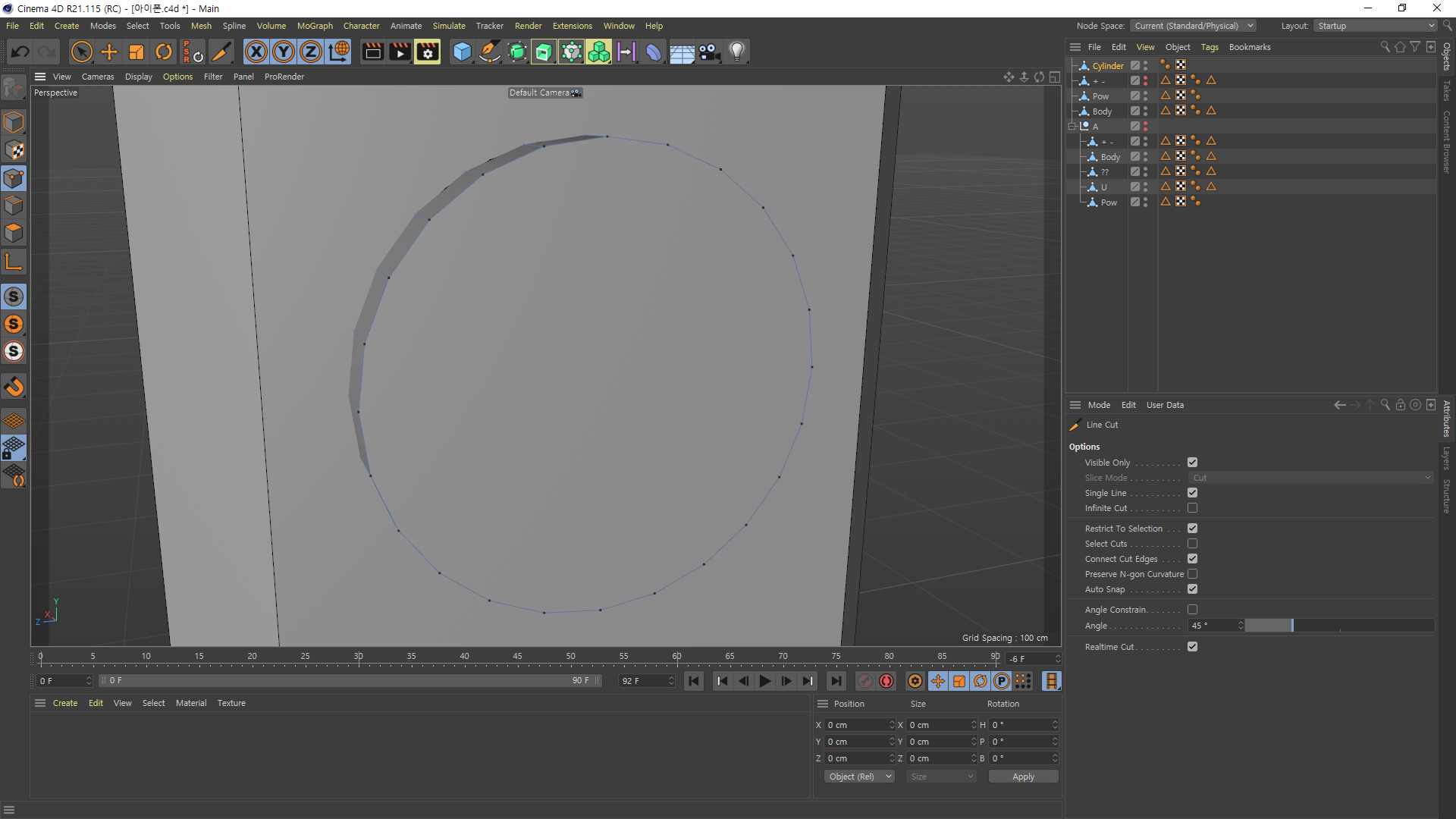Open the viewport Cameras menu
Viewport: 1456px width, 819px height.
(97, 77)
